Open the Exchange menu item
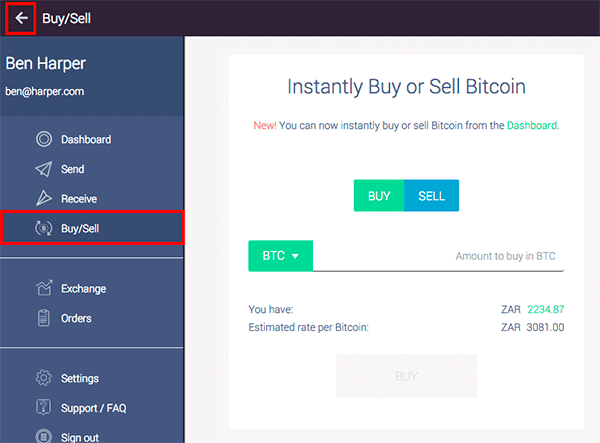Viewport: 600px width, 443px height. click(83, 288)
